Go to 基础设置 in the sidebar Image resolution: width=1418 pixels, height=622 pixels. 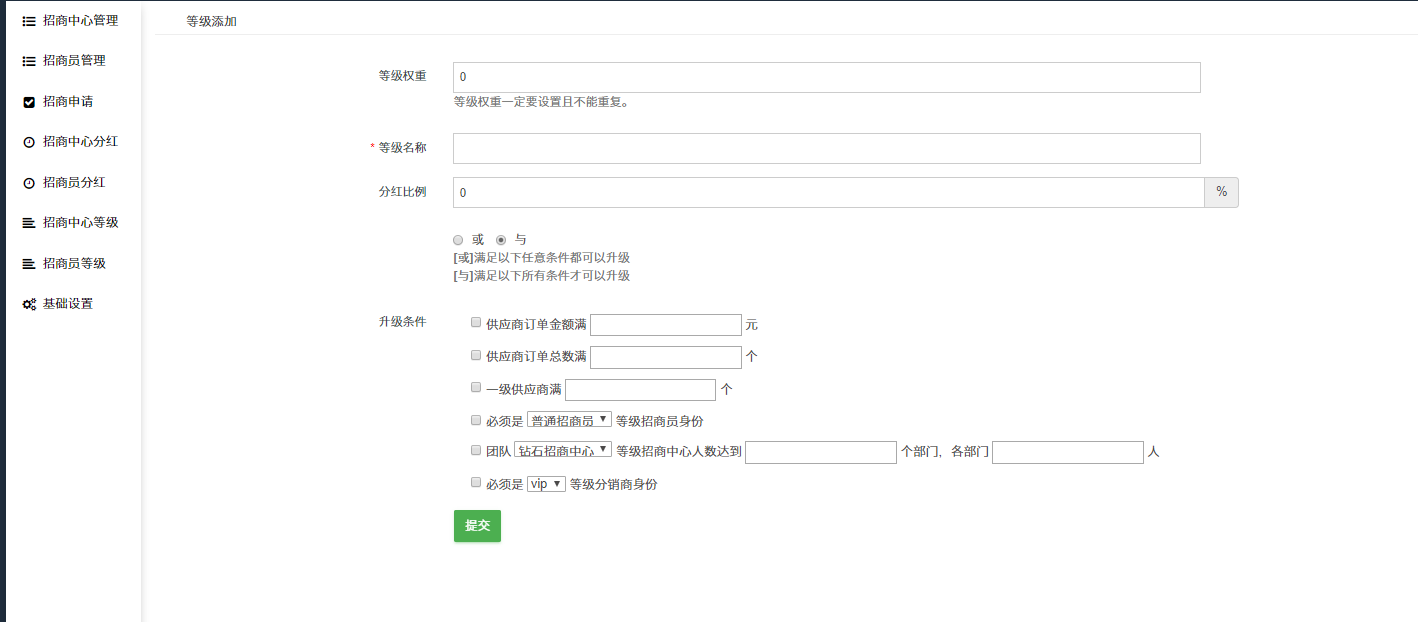[x=68, y=304]
